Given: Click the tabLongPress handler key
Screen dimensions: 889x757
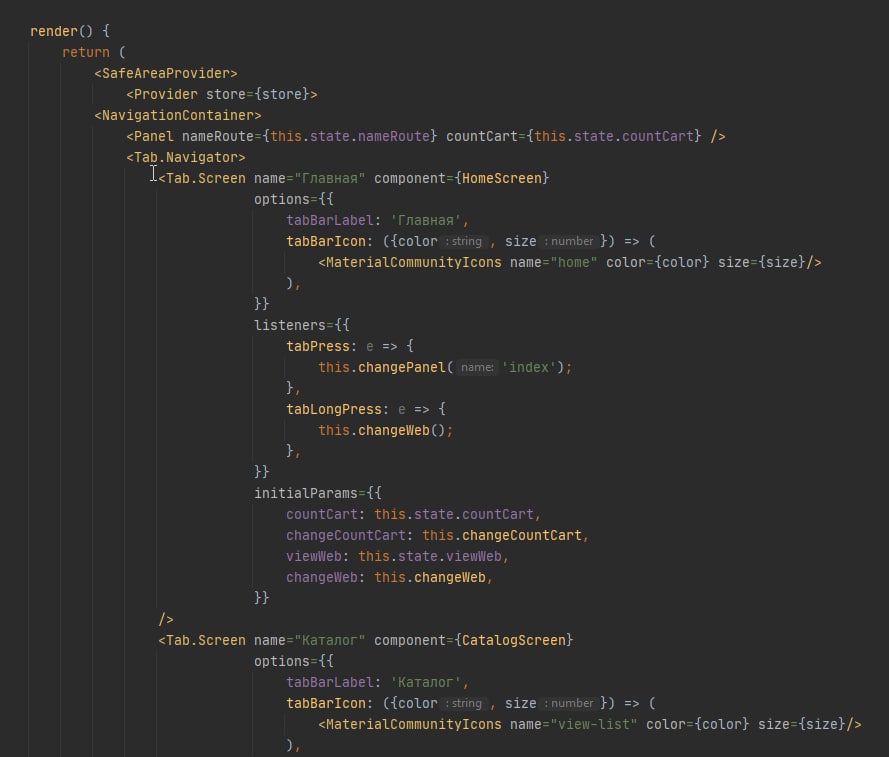Looking at the screenshot, I should point(334,409).
